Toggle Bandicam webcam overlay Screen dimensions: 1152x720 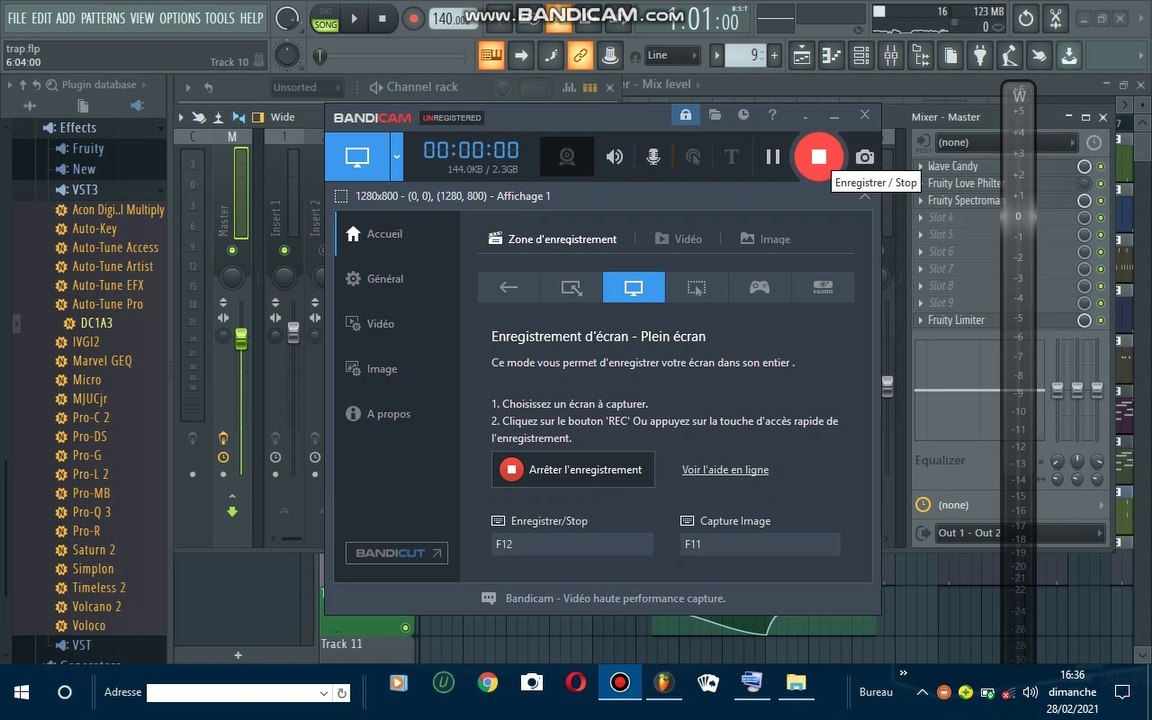(x=566, y=156)
